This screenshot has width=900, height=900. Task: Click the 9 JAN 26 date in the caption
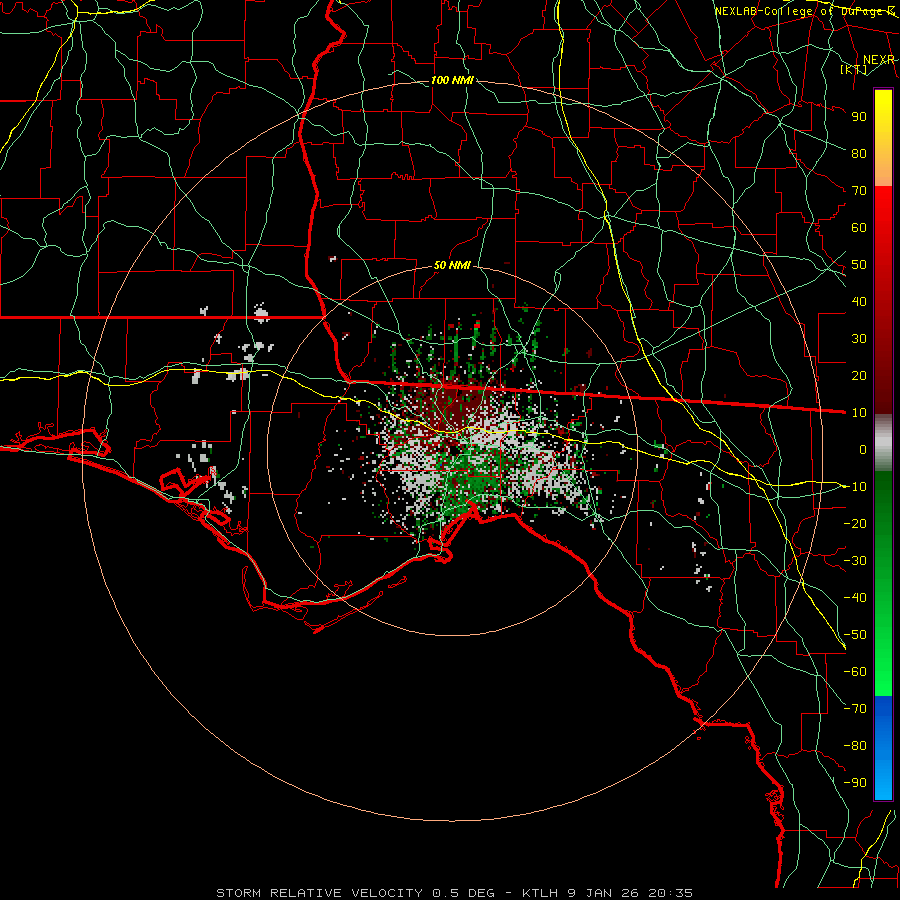click(x=607, y=893)
